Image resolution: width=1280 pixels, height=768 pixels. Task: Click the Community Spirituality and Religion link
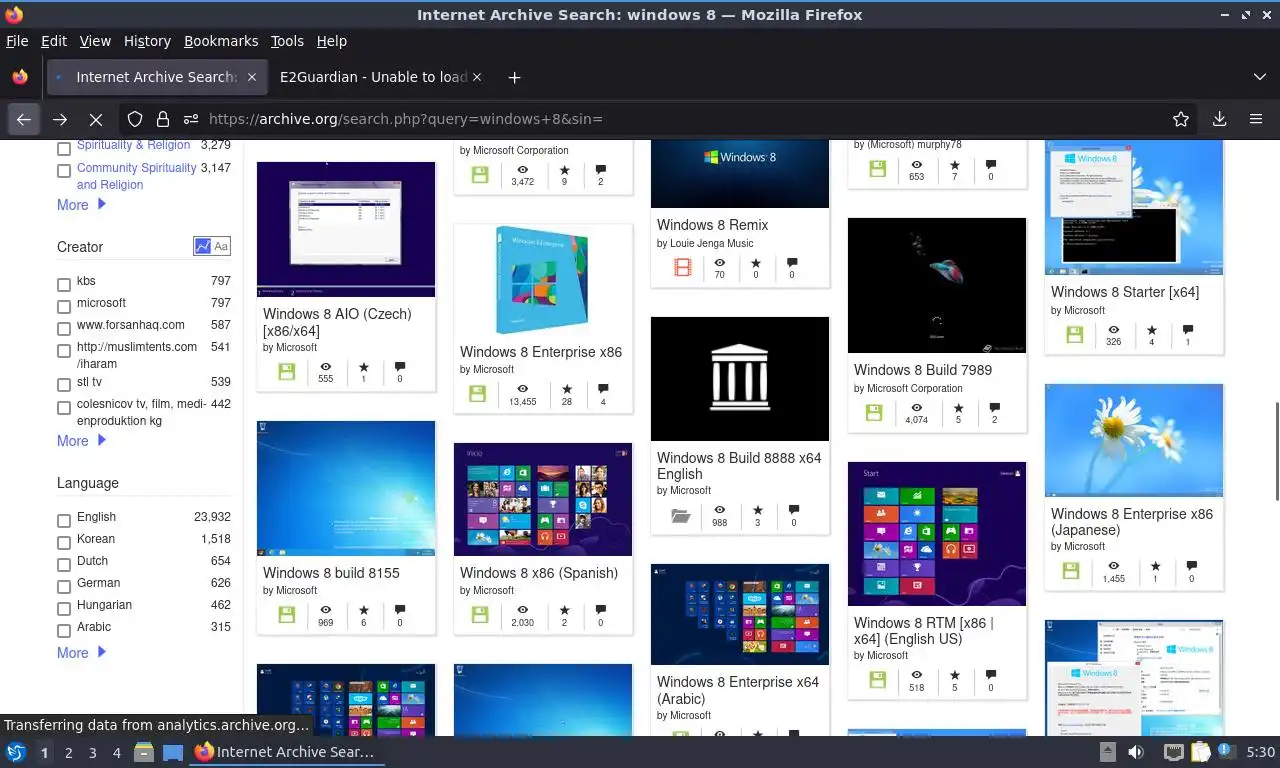coord(136,176)
